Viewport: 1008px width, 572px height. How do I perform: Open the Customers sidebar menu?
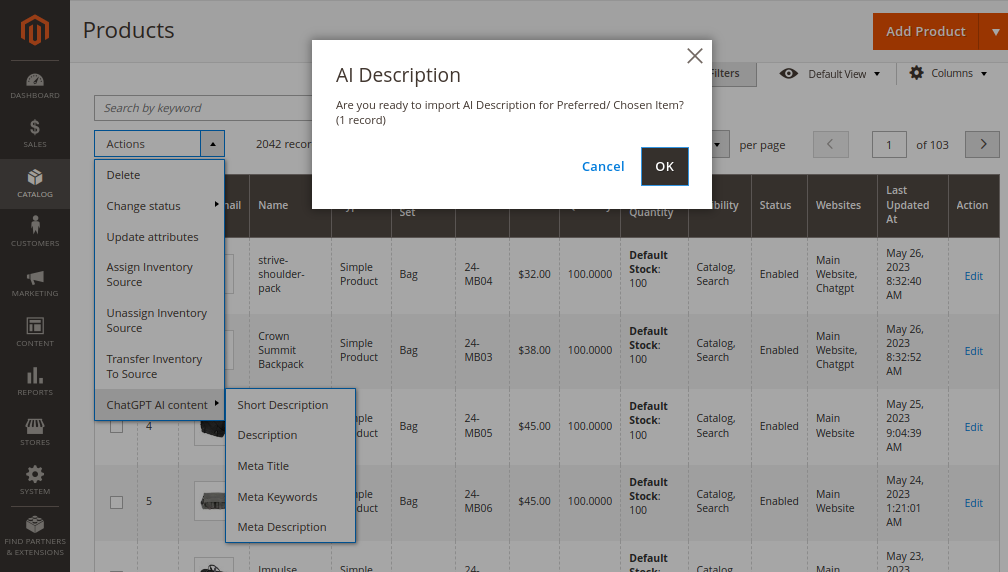click(x=35, y=233)
